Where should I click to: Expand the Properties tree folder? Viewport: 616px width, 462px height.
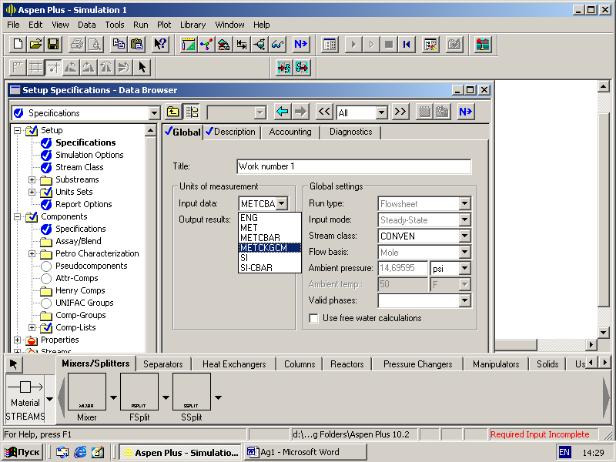[18, 340]
